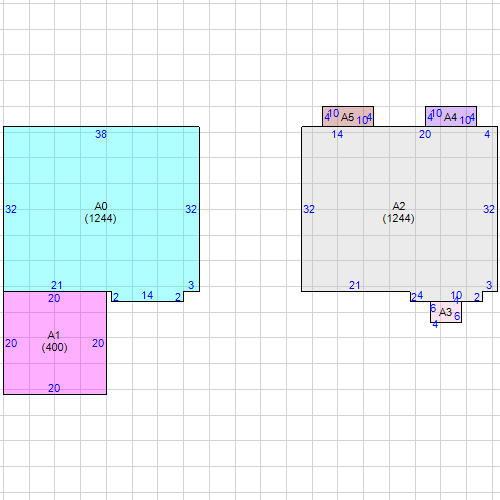Select the A2 (1244) area label
The image size is (500, 500).
click(398, 212)
